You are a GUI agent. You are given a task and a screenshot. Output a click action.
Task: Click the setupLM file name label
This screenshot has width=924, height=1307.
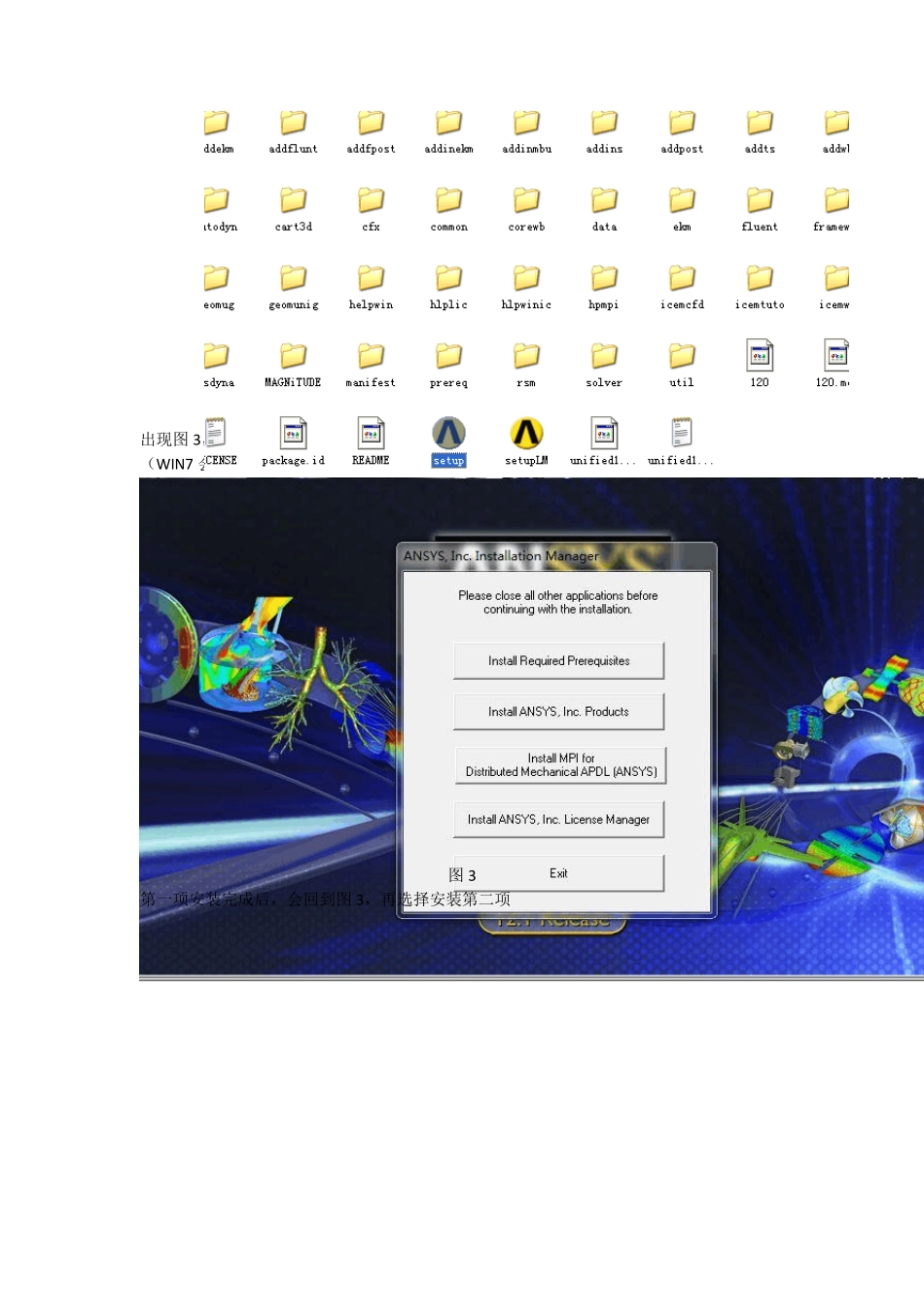pos(526,461)
